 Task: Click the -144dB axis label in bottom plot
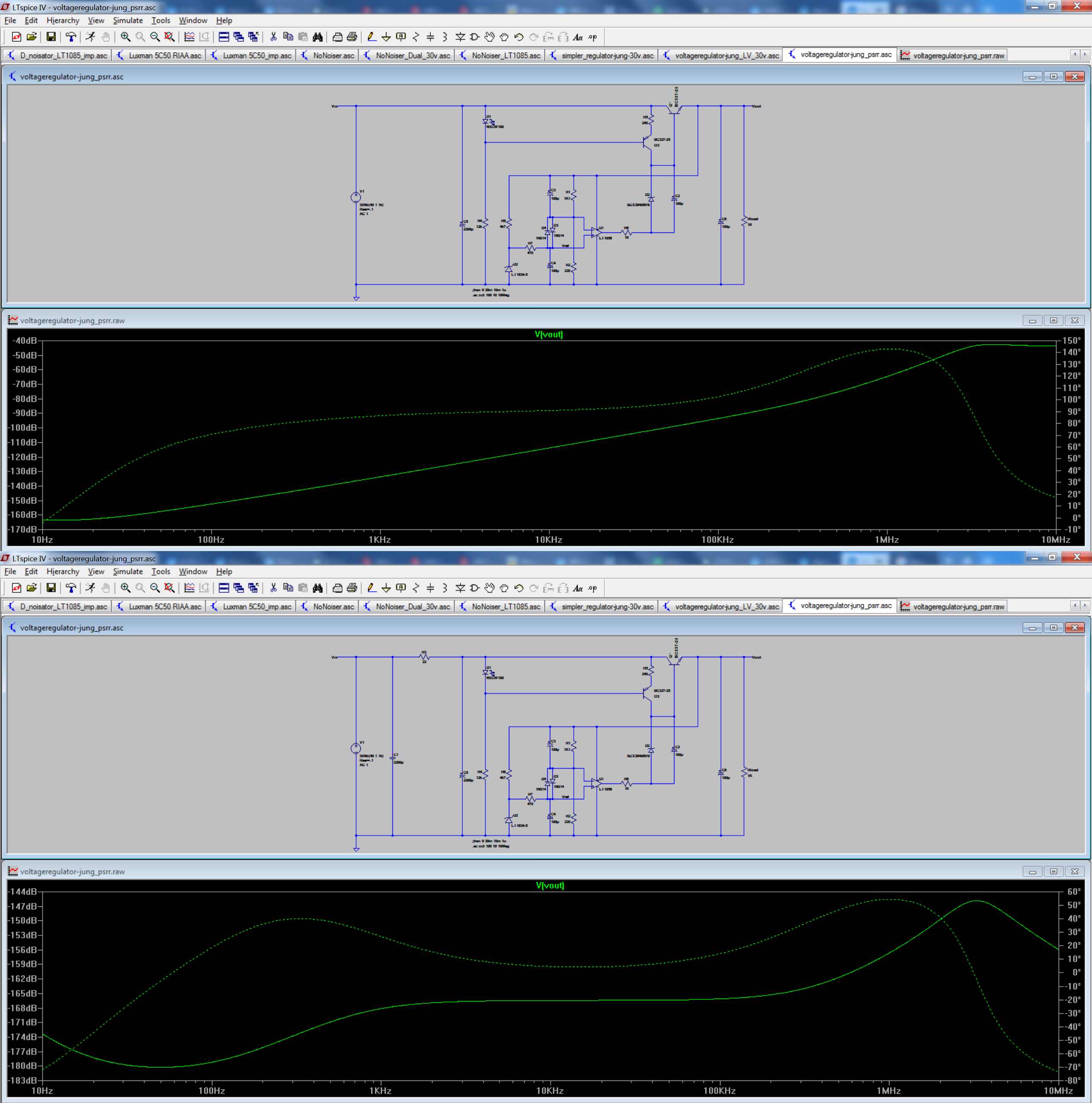22,892
